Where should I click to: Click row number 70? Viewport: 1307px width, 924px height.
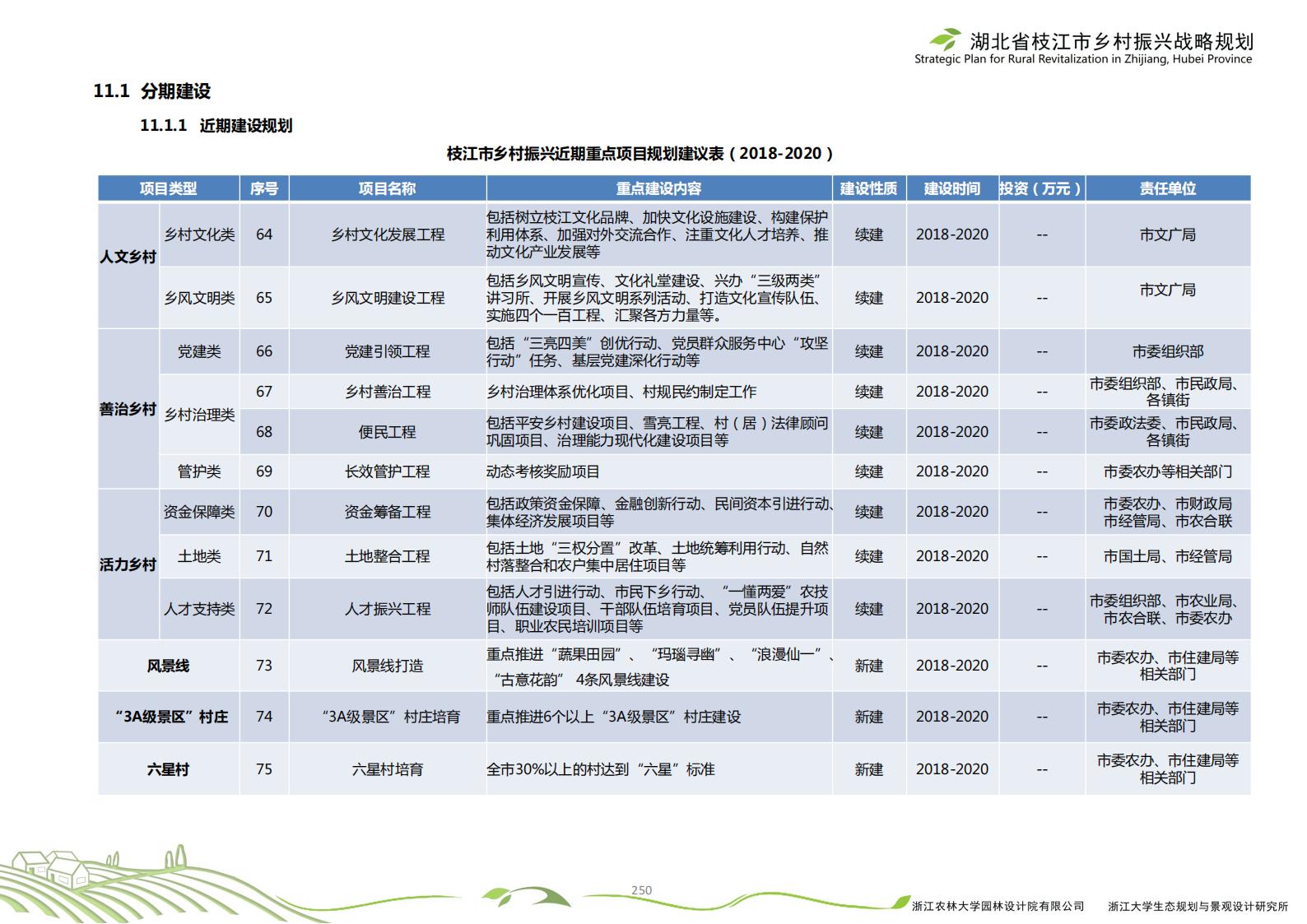[x=264, y=512]
